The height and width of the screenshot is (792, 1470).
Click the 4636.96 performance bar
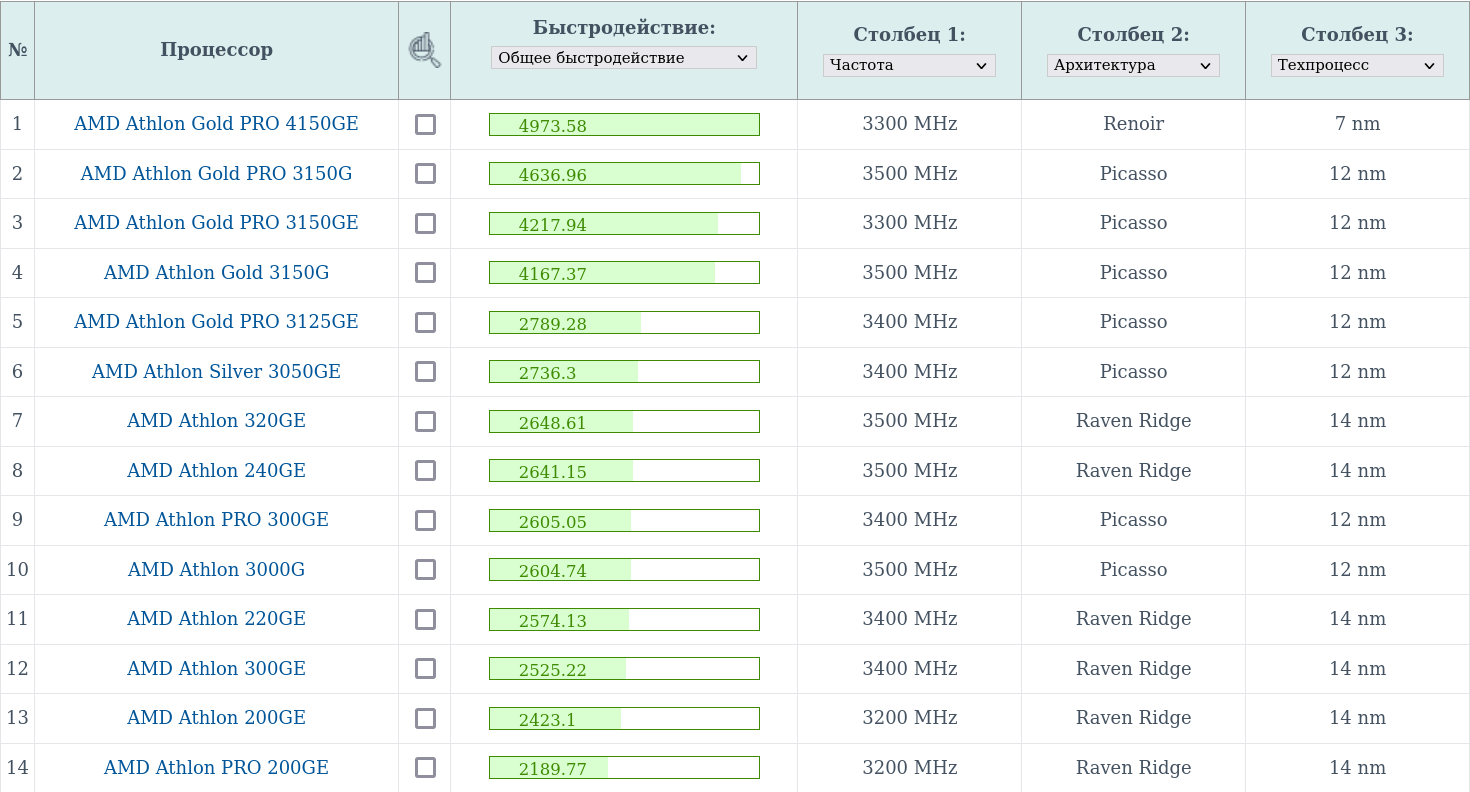point(624,174)
